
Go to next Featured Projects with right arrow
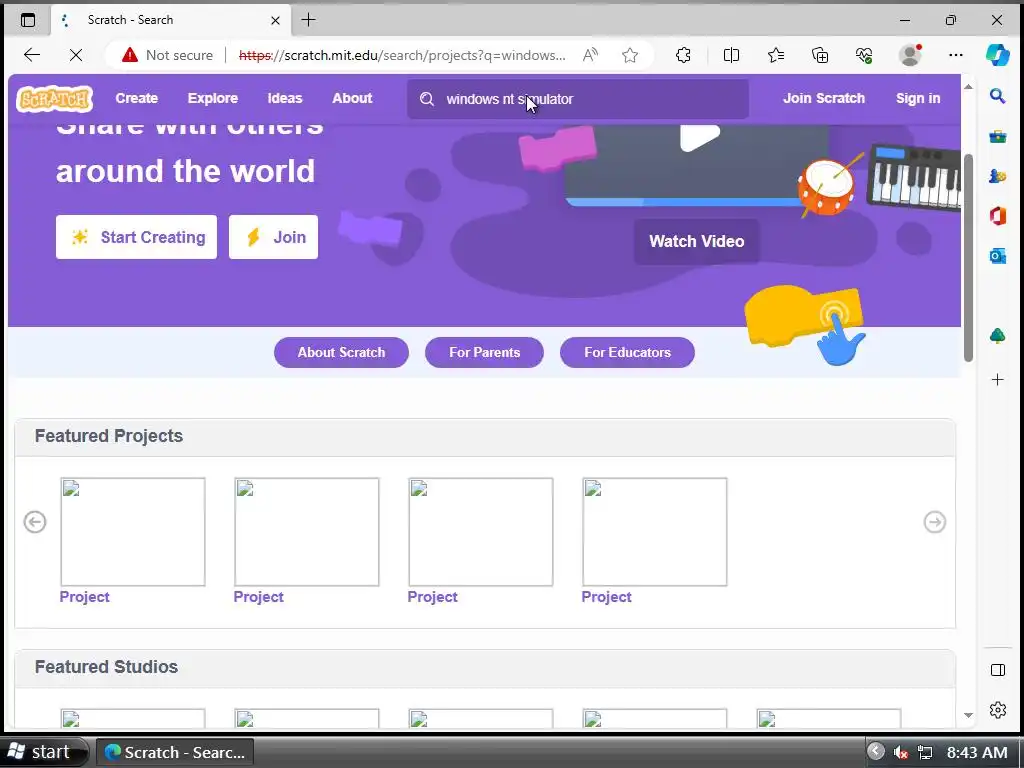click(935, 522)
